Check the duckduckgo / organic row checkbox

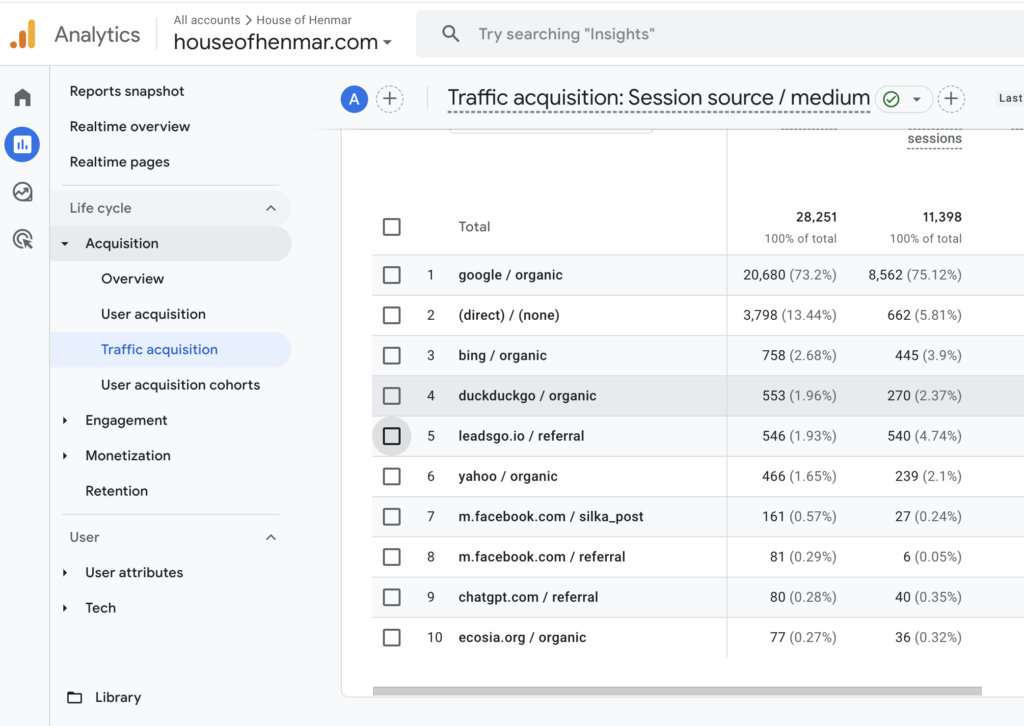(392, 396)
